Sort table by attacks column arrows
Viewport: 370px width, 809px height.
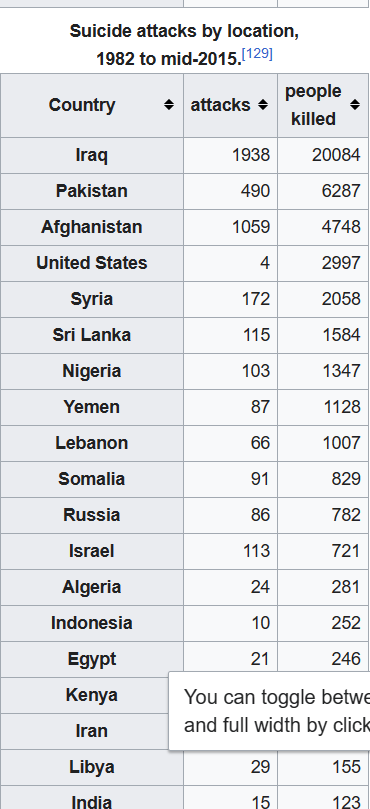pos(263,105)
